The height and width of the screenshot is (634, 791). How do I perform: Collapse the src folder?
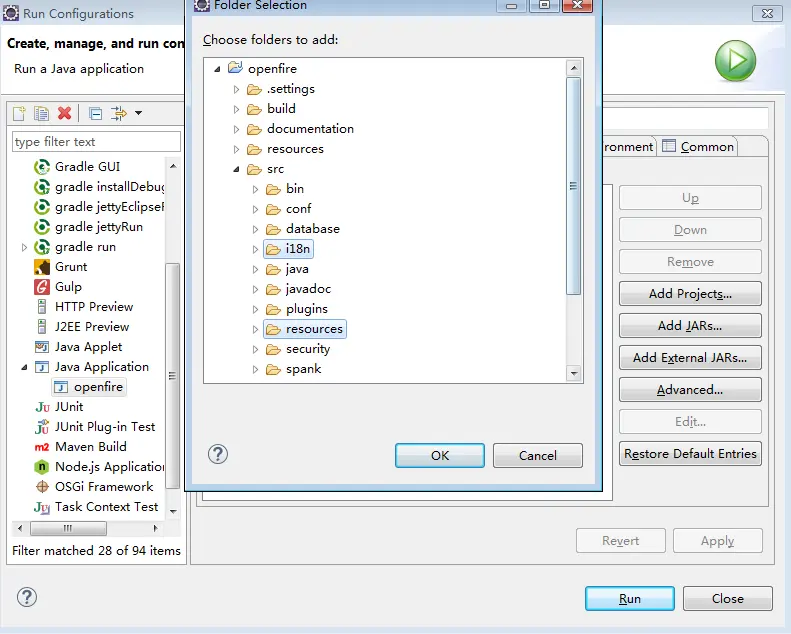pyautogui.click(x=236, y=169)
